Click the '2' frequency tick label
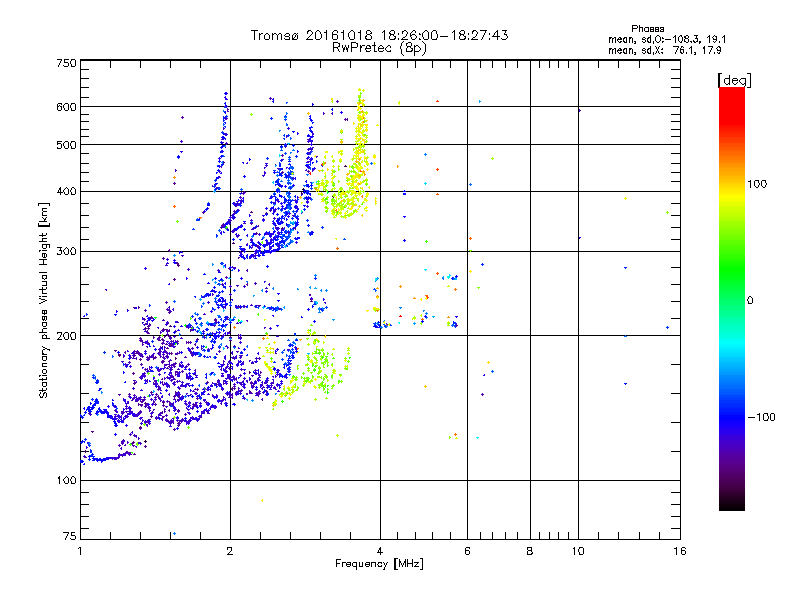The height and width of the screenshot is (600, 800). click(230, 551)
